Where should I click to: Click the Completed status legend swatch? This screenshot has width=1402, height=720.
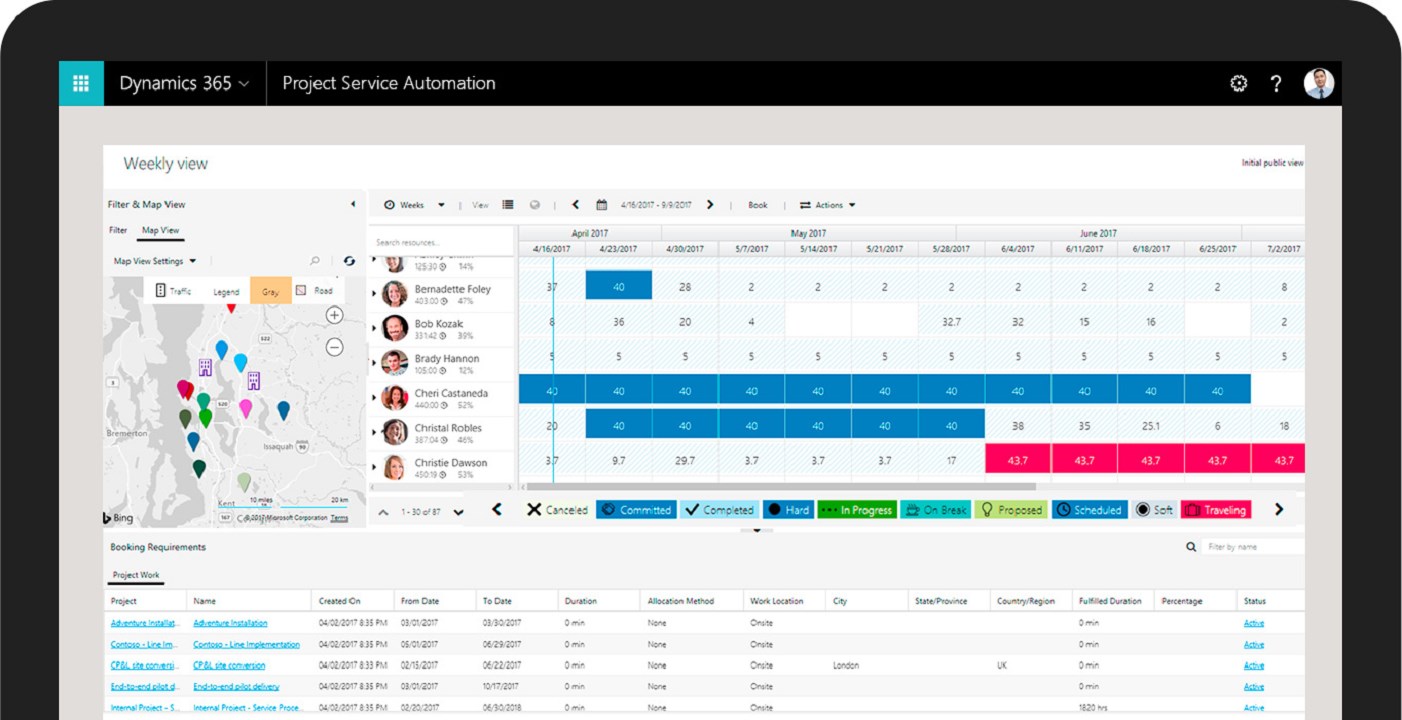[719, 510]
